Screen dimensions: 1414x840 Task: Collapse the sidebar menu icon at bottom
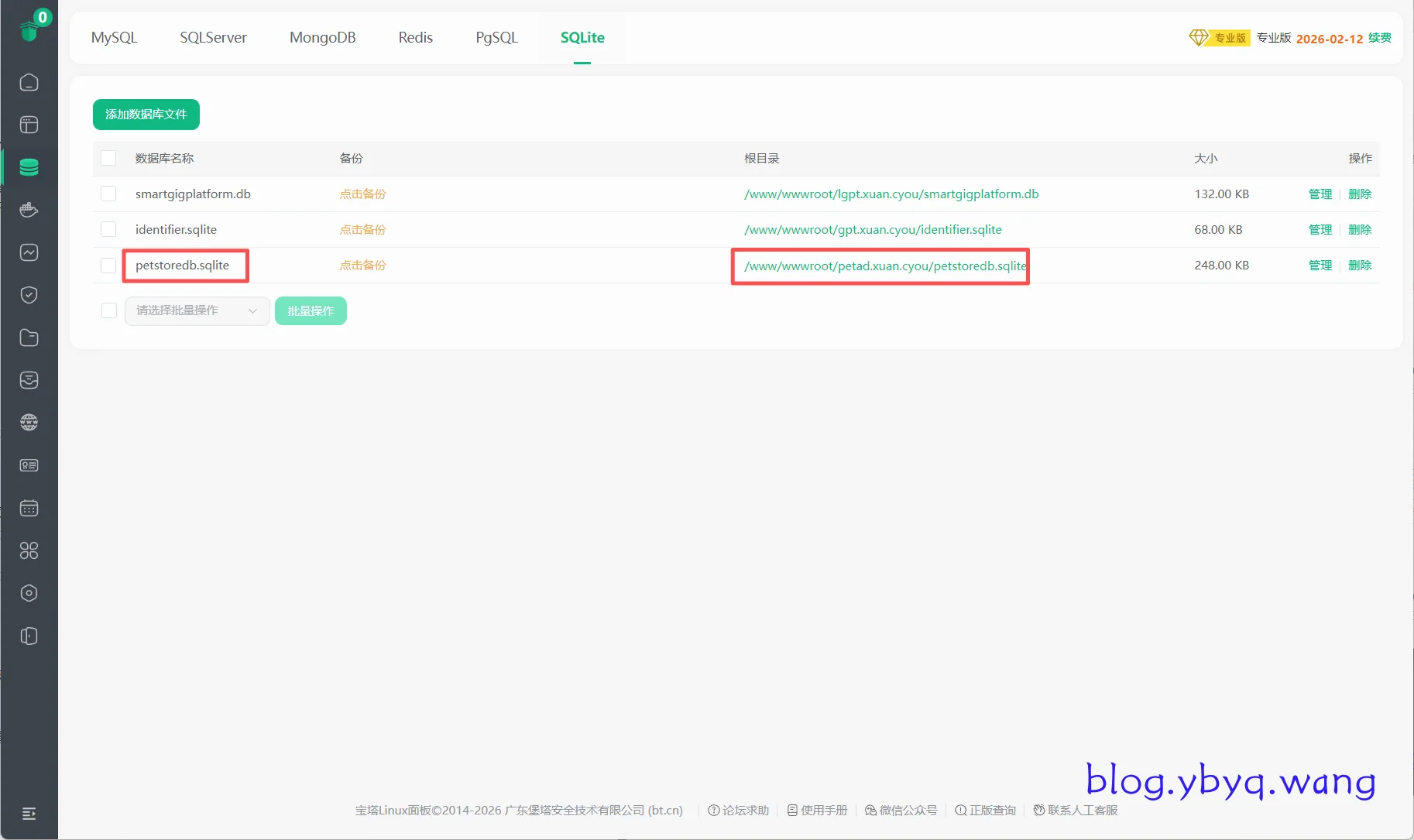[x=29, y=813]
